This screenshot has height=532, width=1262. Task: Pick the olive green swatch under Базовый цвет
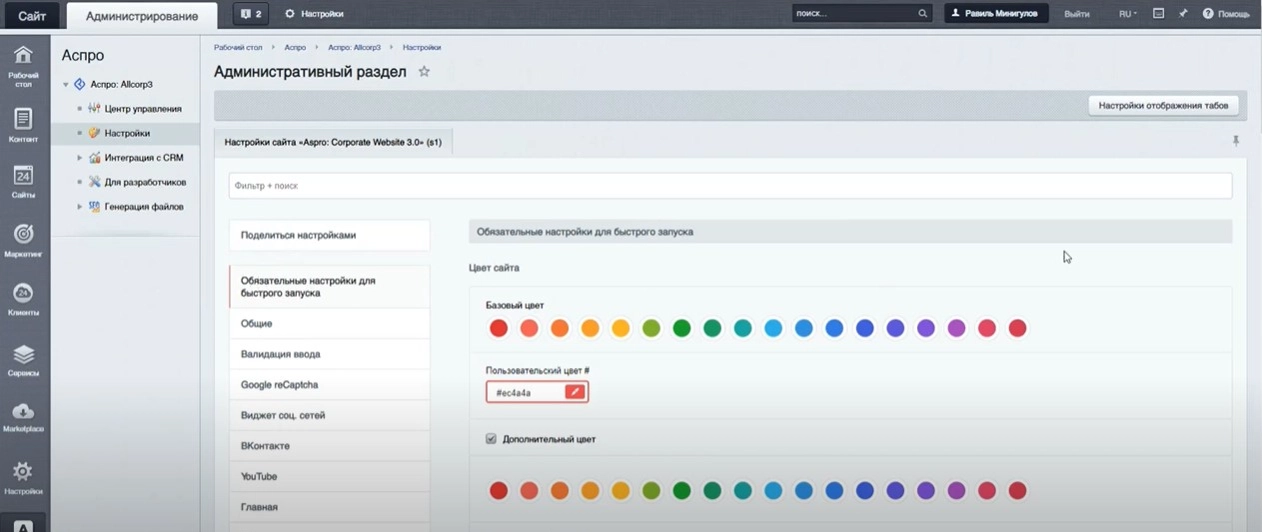[651, 328]
